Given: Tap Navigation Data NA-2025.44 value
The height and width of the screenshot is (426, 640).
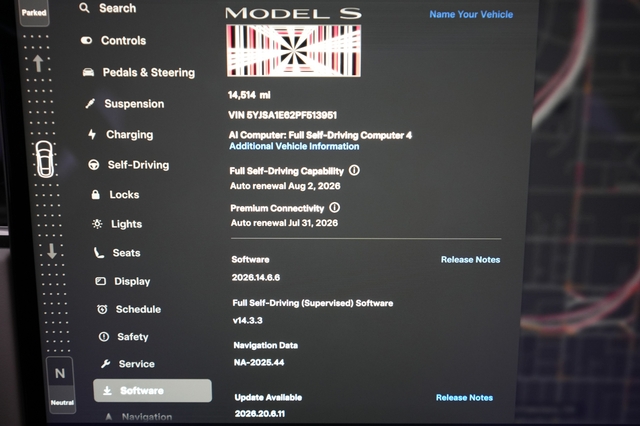Looking at the screenshot, I should pyautogui.click(x=259, y=363).
